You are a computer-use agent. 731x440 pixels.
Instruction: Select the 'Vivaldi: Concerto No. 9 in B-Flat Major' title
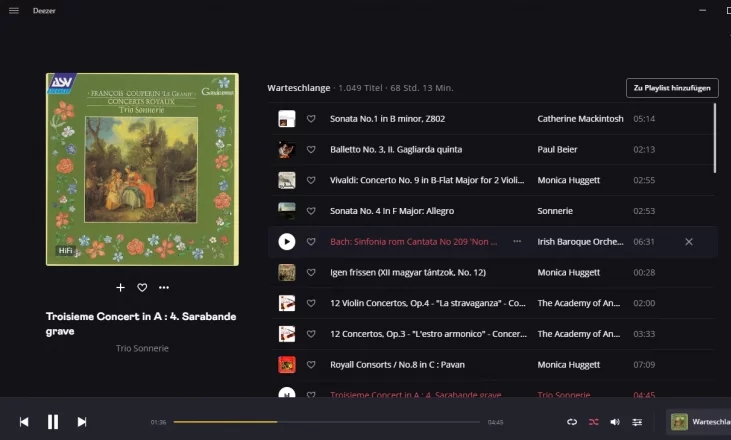427,180
